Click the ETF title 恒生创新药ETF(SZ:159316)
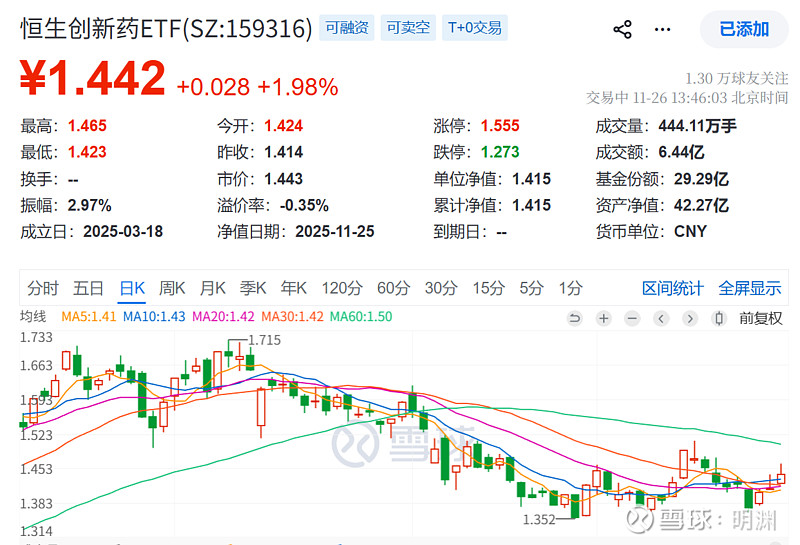The width and height of the screenshot is (800, 545). point(166,28)
